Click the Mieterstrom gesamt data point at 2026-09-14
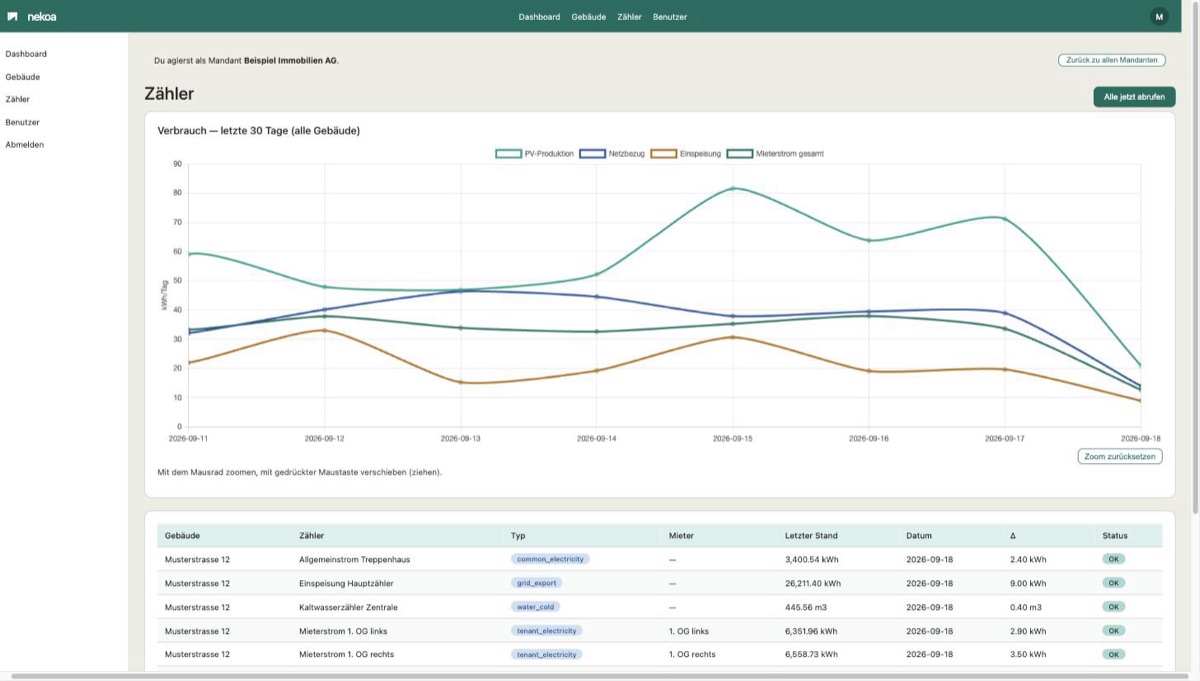 (597, 332)
